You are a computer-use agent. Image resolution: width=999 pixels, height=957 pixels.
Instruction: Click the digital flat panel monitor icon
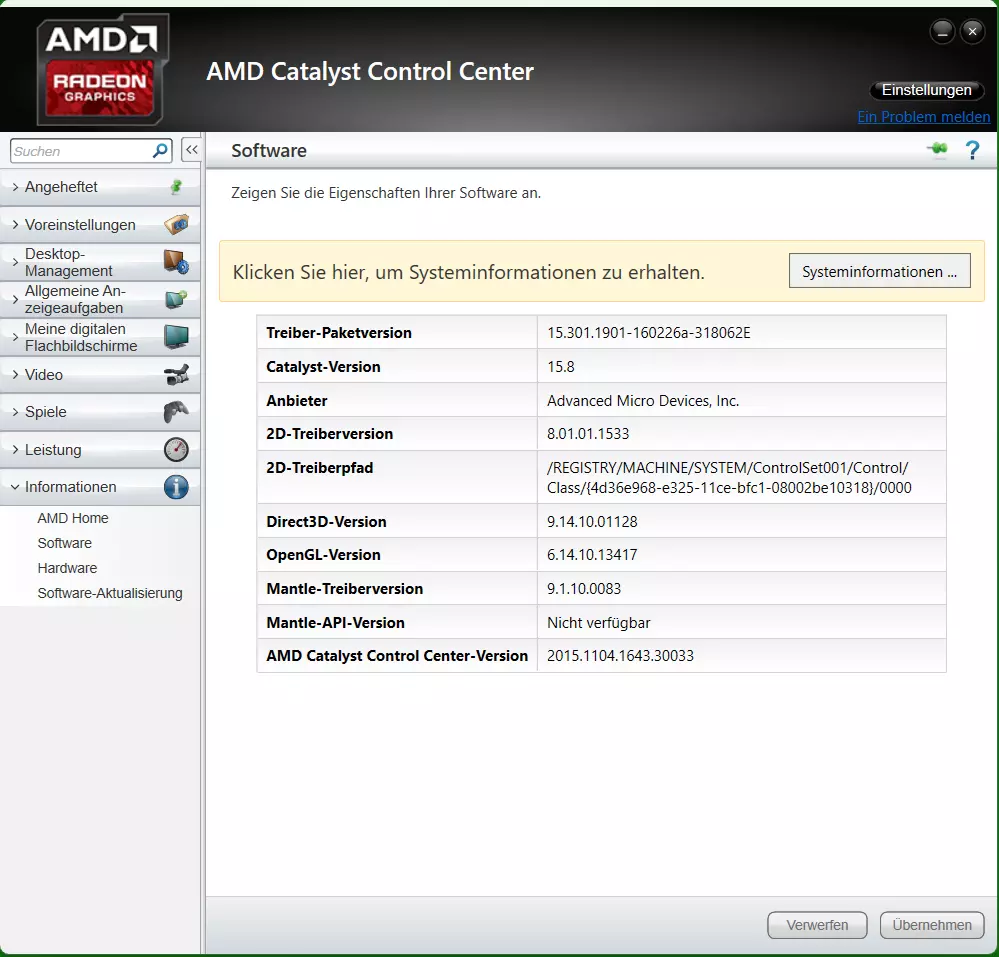[x=176, y=336]
